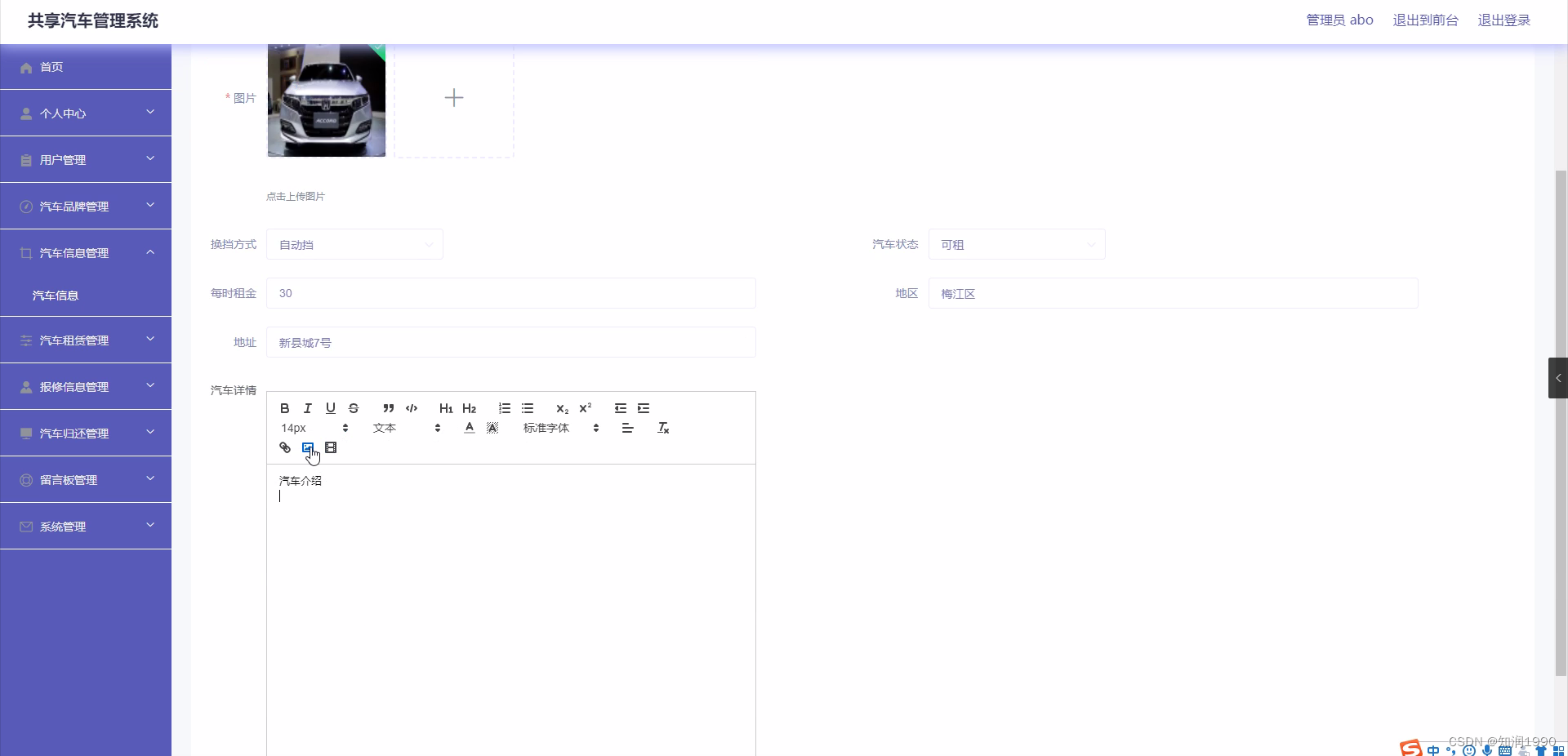Toggle bold formatting in the editor
1568x756 pixels.
coord(284,408)
